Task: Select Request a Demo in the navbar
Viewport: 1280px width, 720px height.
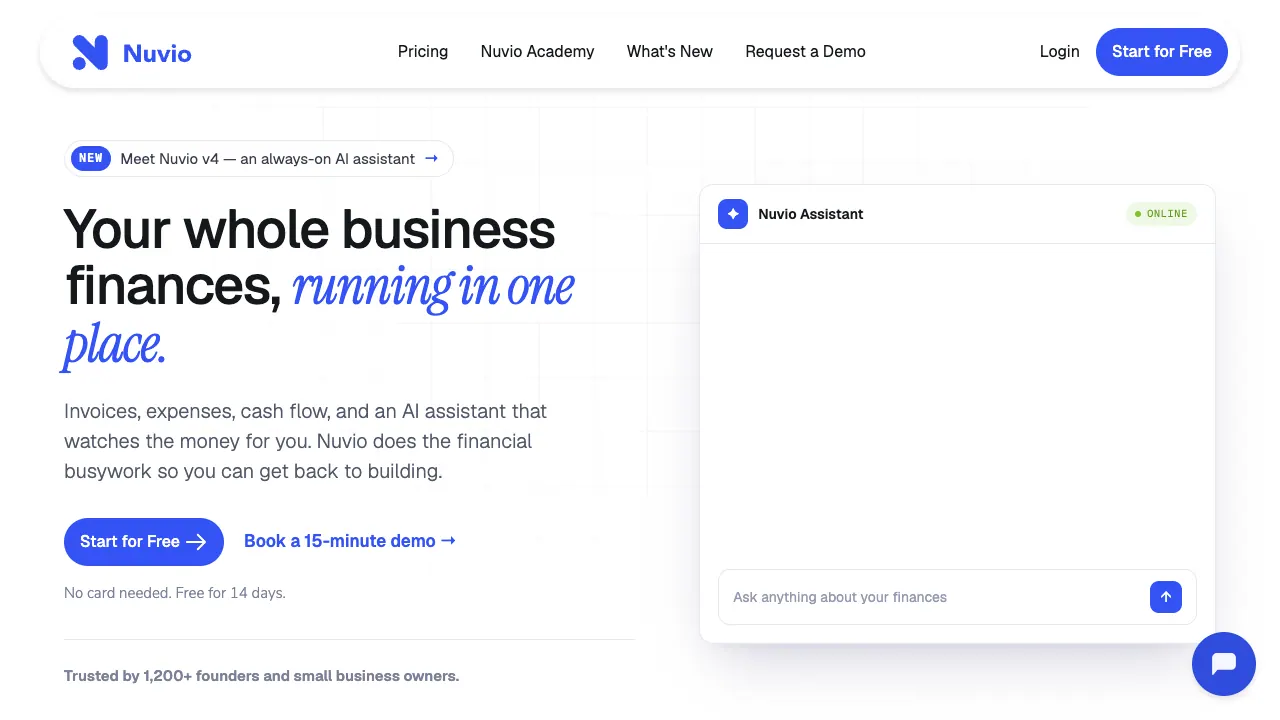Action: tap(805, 52)
